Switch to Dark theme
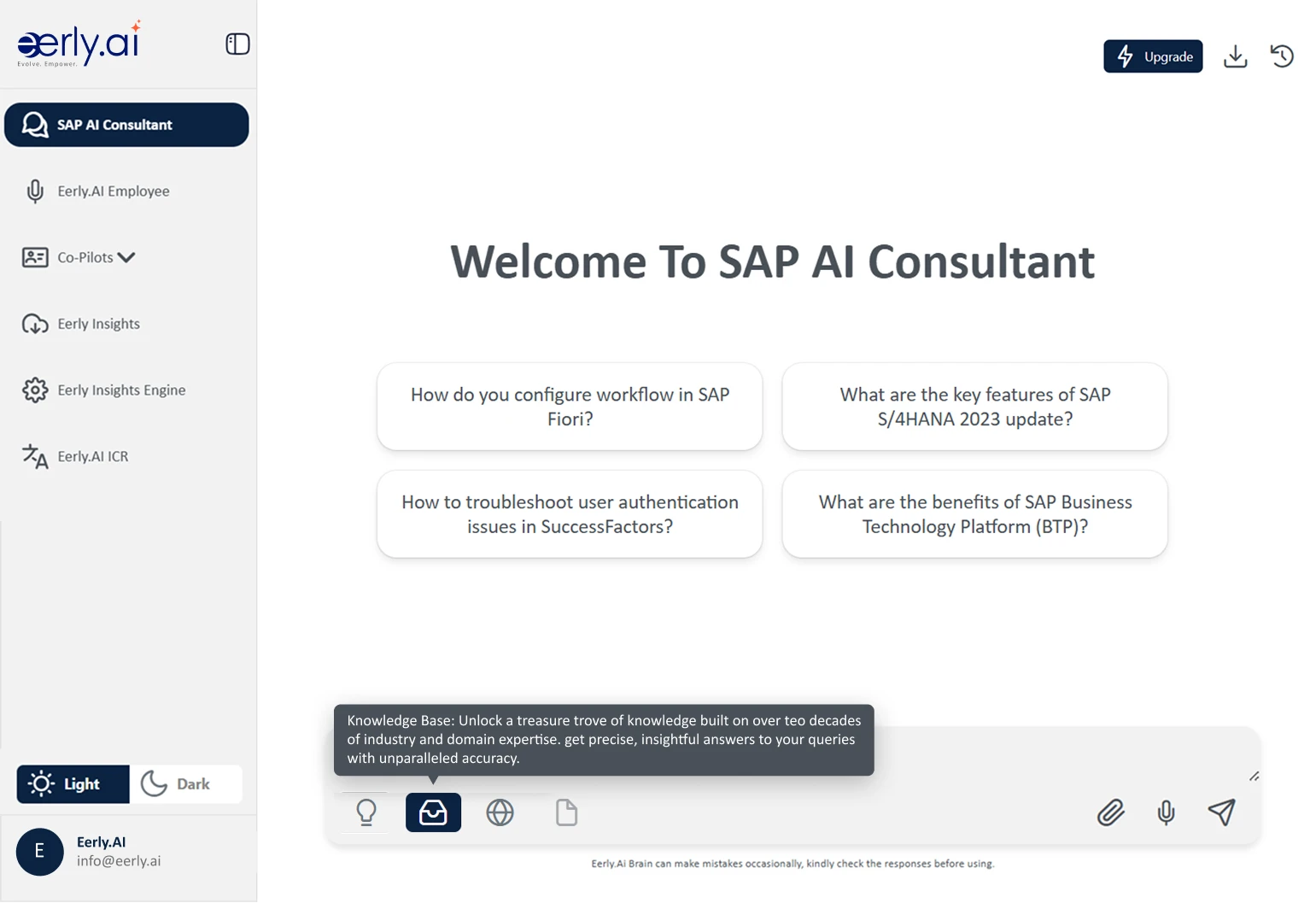The height and width of the screenshot is (903, 1316). 186,783
